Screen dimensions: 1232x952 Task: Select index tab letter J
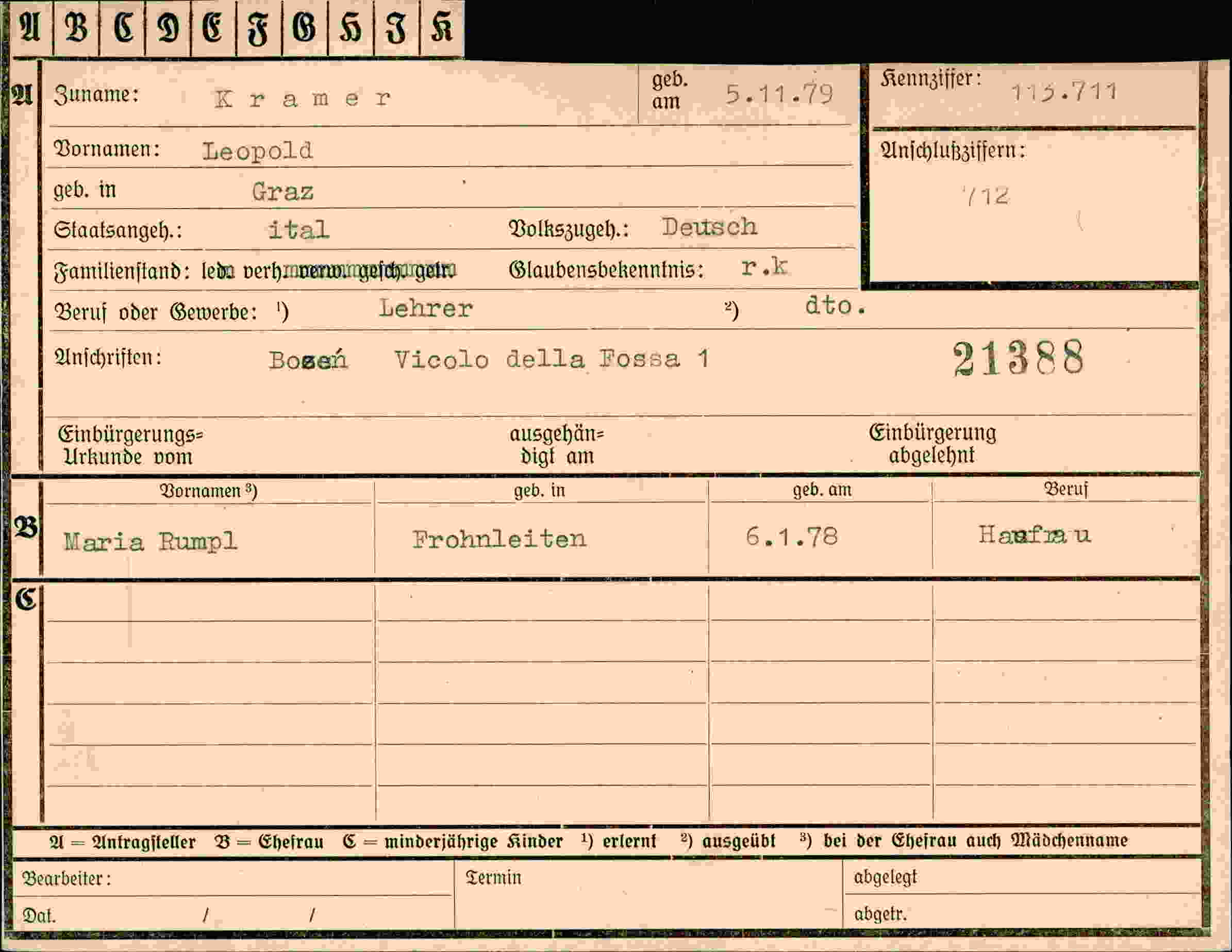[396, 28]
